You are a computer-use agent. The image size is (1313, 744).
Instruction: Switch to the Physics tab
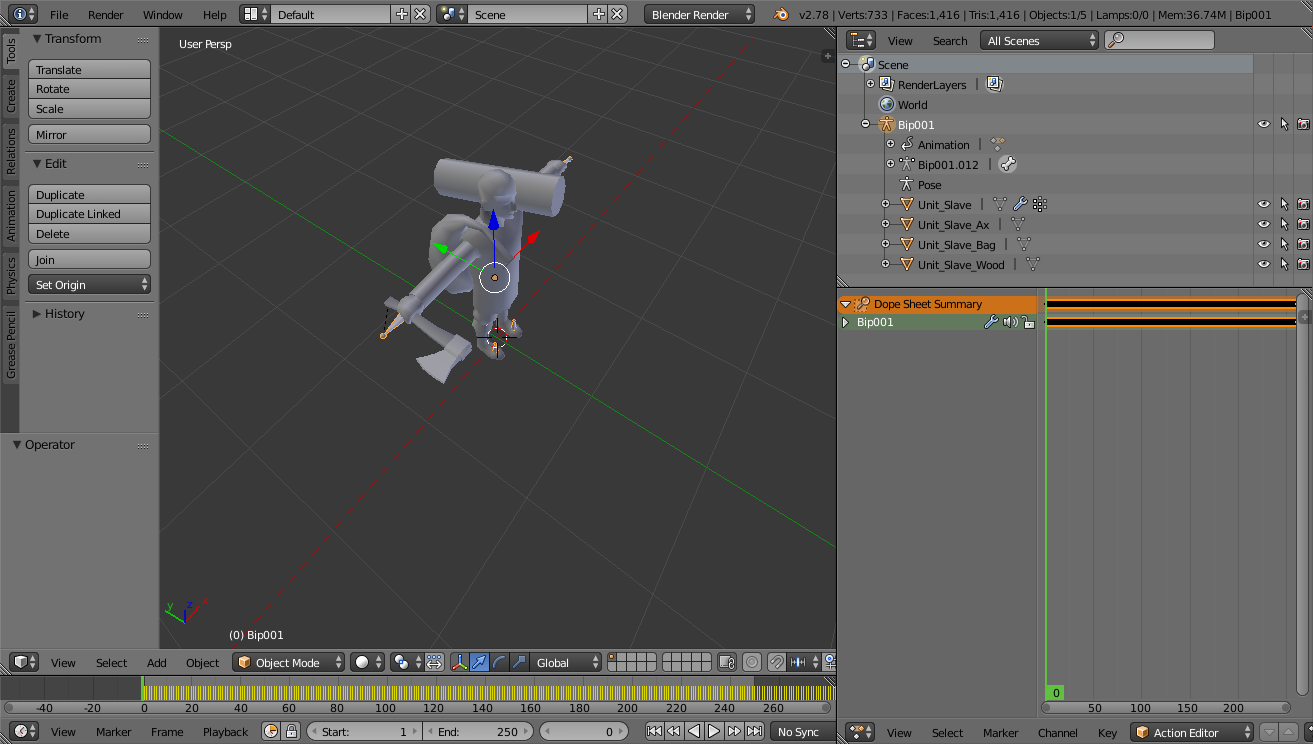coord(11,275)
